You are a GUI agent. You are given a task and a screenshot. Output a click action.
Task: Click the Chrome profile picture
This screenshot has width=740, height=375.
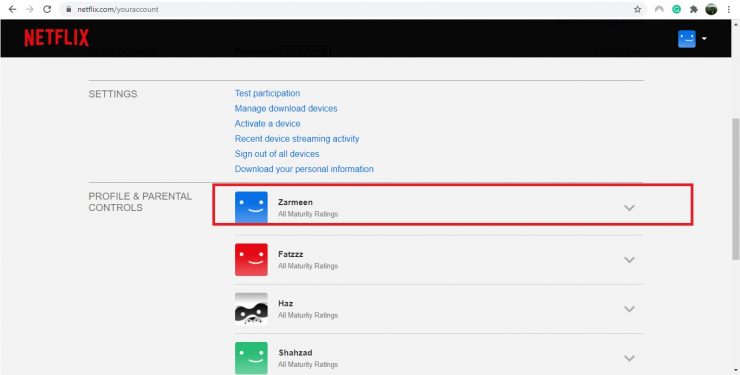click(x=711, y=9)
